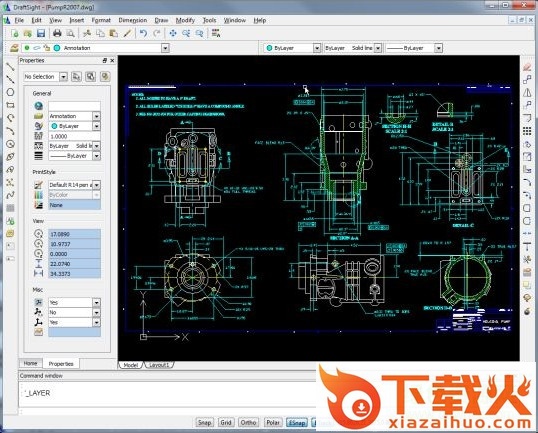Screen dimensions: 538x433
Task: Select the Spline draw tool
Action: point(10,196)
